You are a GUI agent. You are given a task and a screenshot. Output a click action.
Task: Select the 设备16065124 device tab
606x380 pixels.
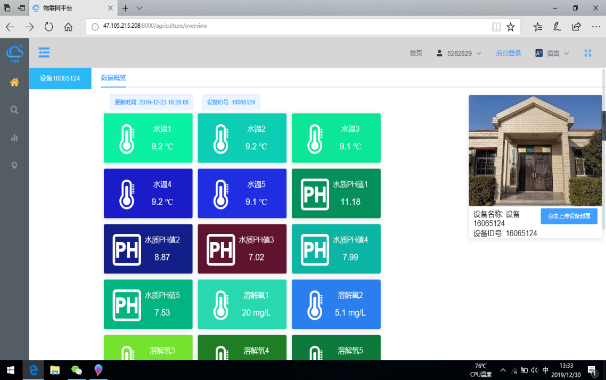[60, 78]
